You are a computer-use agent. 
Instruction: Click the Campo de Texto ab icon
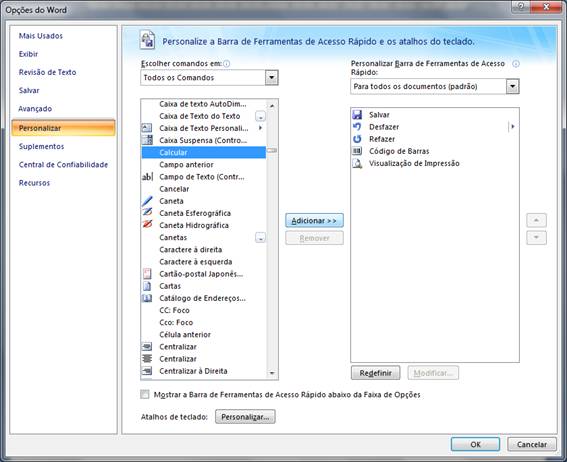(147, 177)
